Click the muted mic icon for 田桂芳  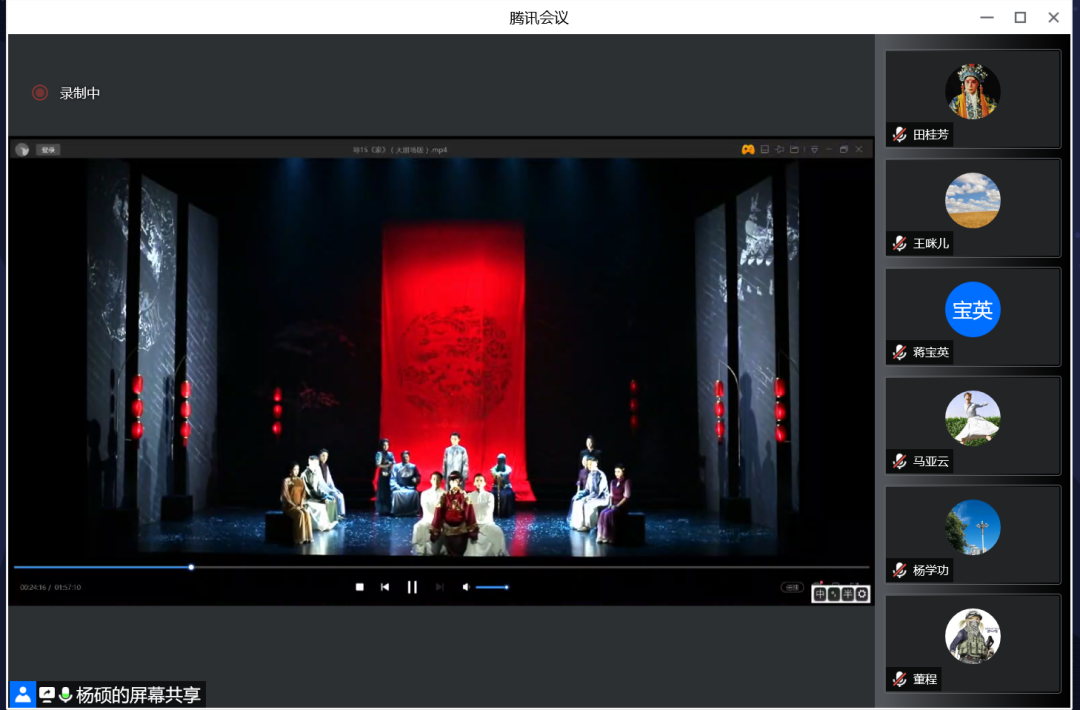click(x=900, y=134)
